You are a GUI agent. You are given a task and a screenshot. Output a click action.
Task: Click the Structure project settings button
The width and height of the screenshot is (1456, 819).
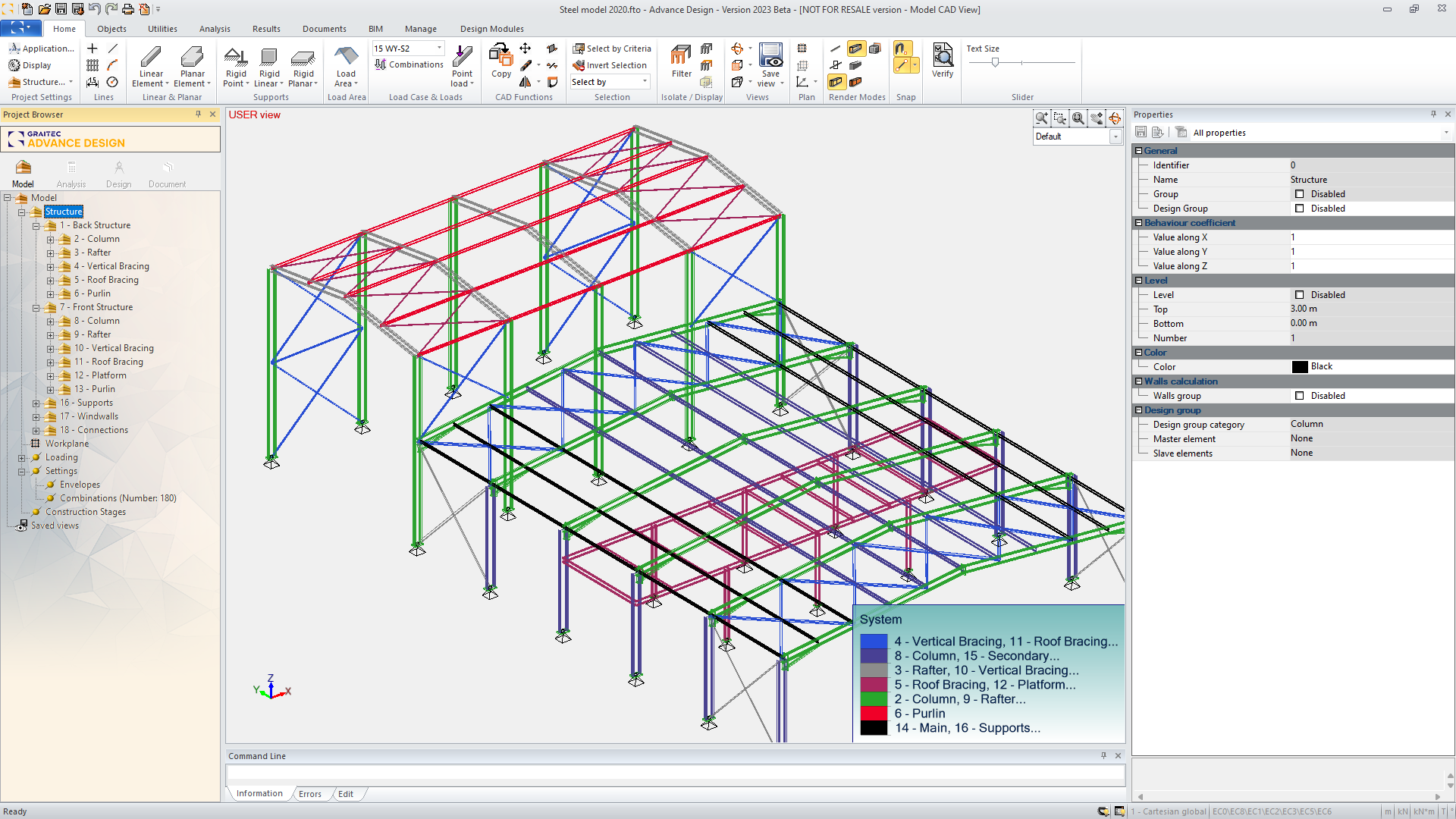41,82
